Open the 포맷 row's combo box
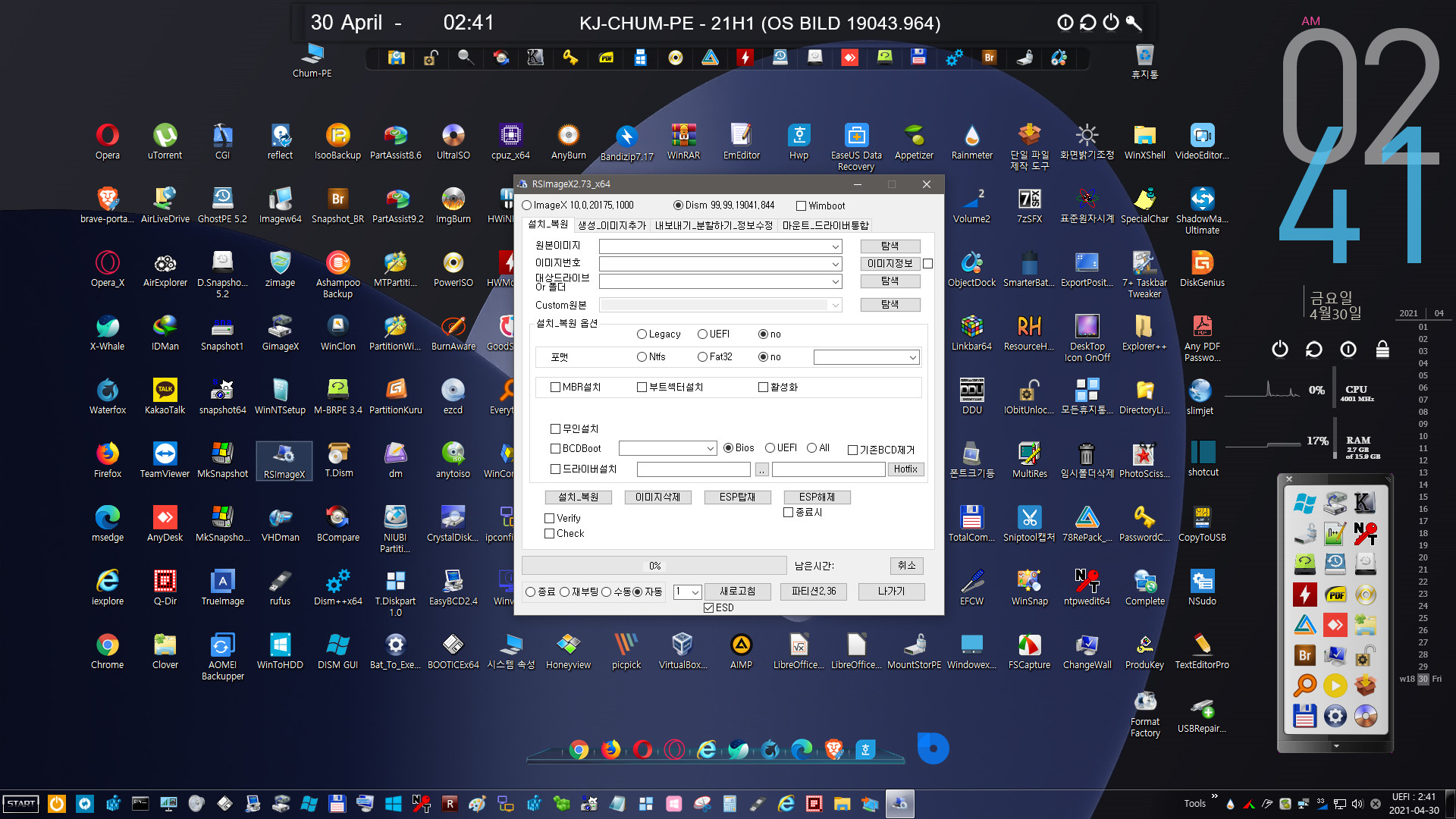The width and height of the screenshot is (1456, 819). (867, 357)
